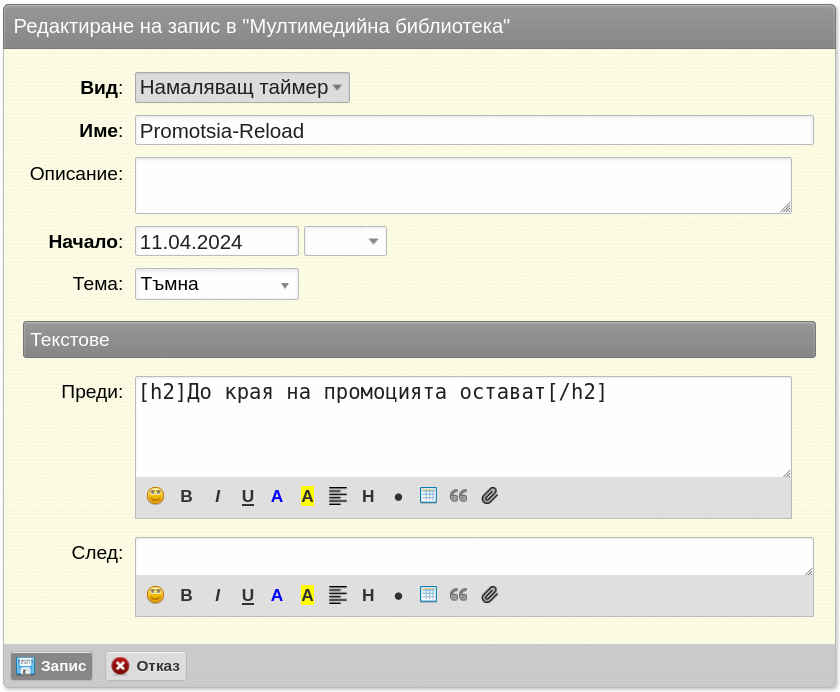Image resolution: width=840 pixels, height=692 pixels.
Task: Attach a file in the Преди toolbar
Action: point(490,496)
